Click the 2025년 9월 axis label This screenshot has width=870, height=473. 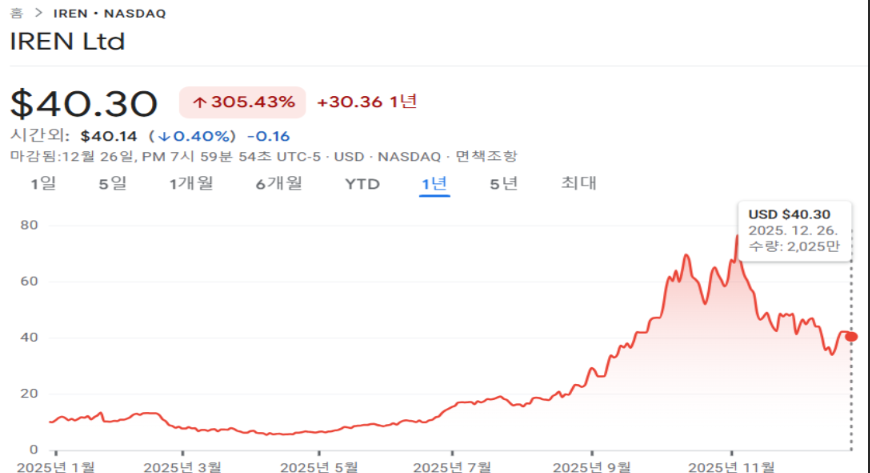[592, 467]
